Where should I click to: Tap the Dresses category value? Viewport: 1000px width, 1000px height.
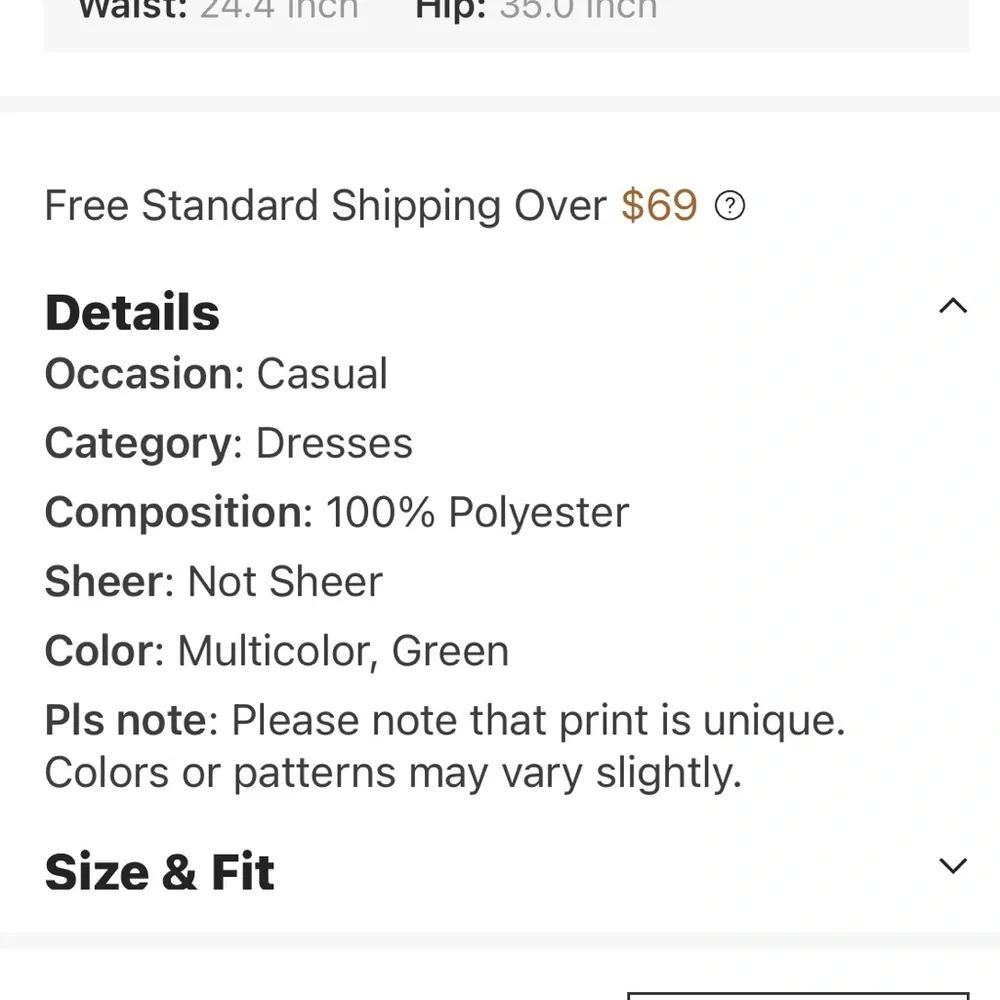(x=334, y=443)
